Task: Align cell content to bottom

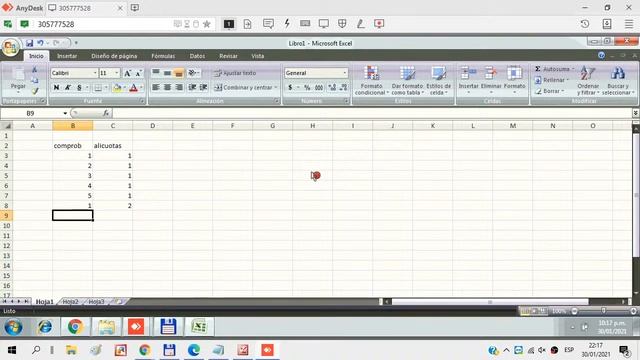Action: tap(178, 73)
